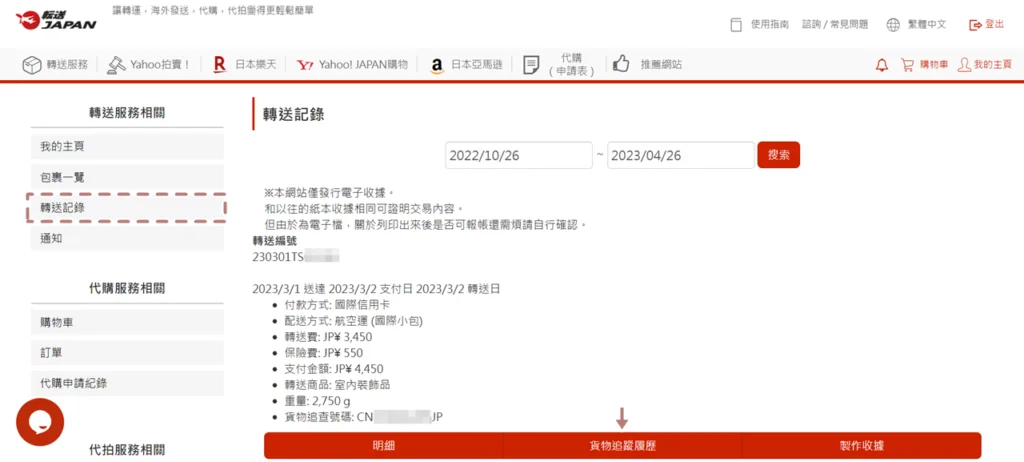
Task: Open the notification bell icon
Action: coord(882,65)
